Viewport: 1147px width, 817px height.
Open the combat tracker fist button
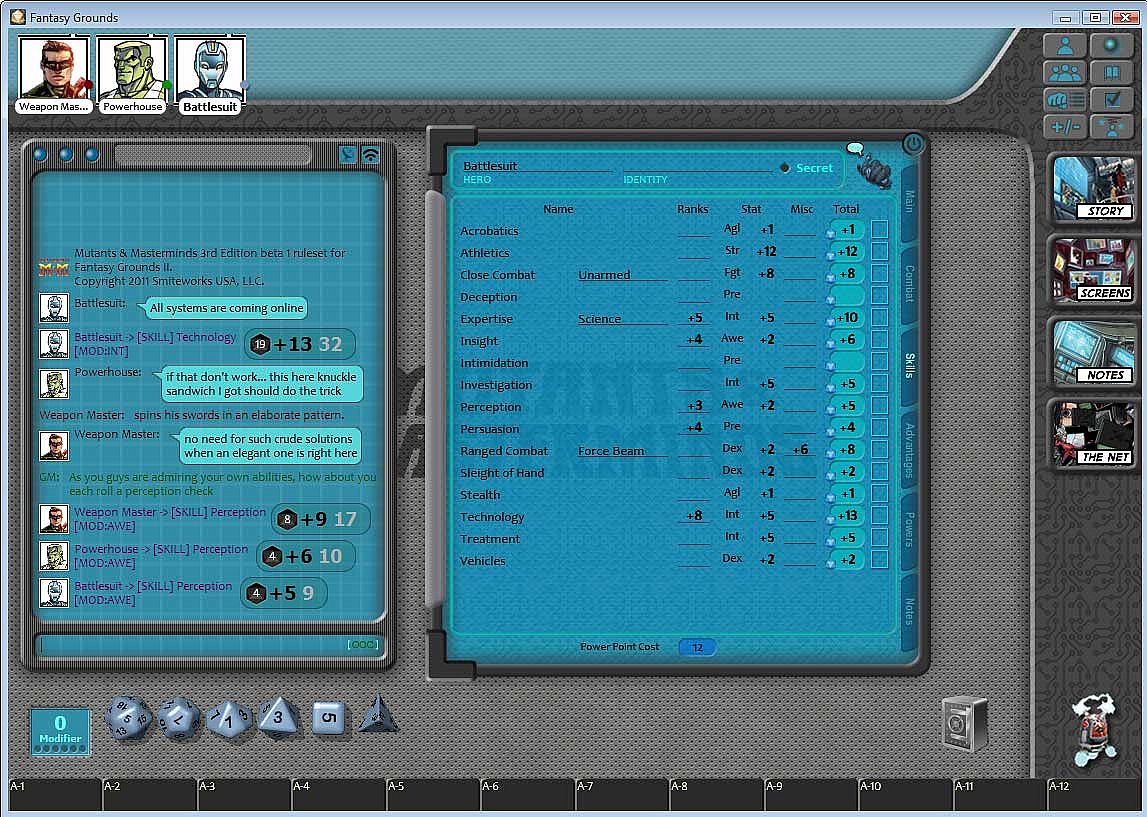1065,99
